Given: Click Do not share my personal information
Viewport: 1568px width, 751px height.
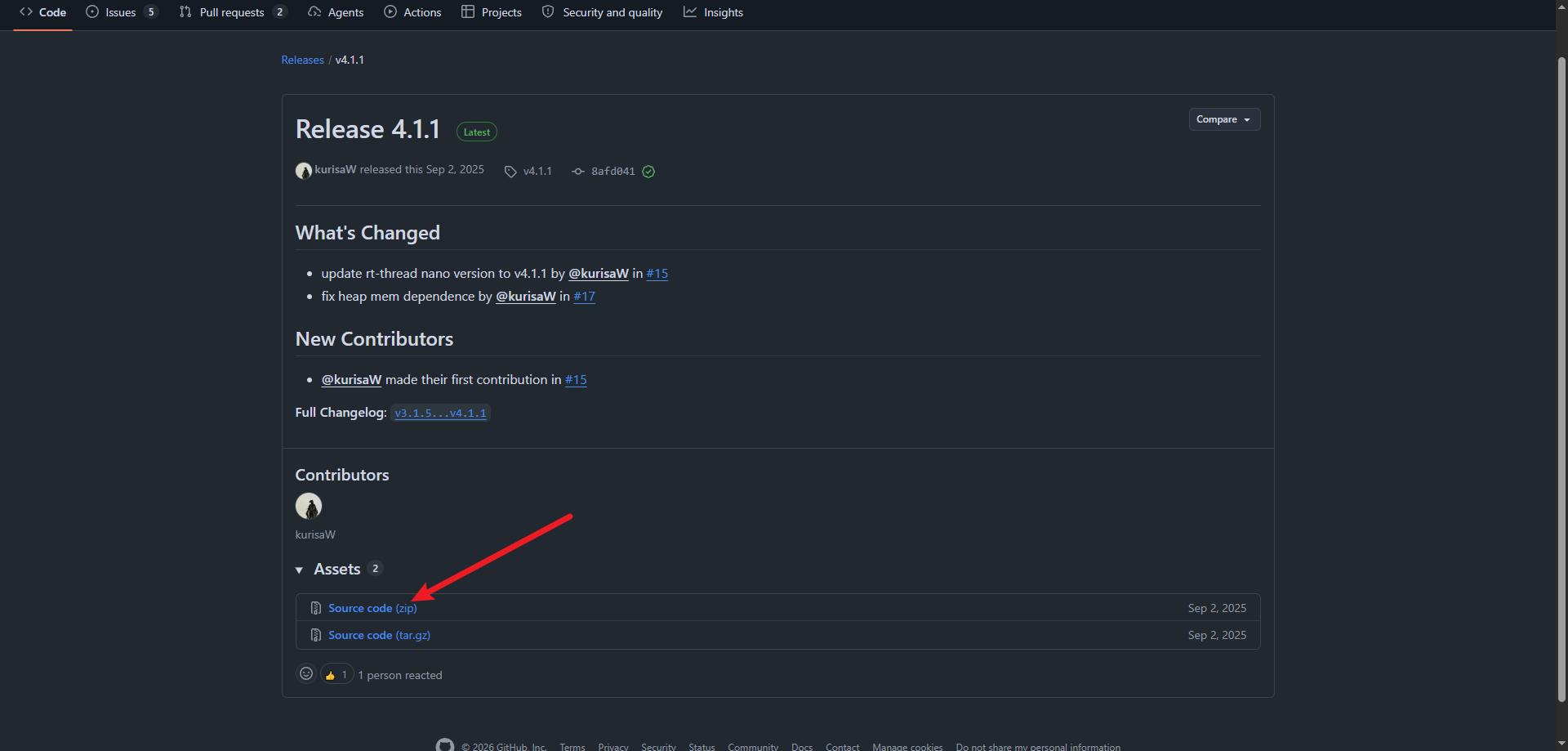Looking at the screenshot, I should point(1038,747).
